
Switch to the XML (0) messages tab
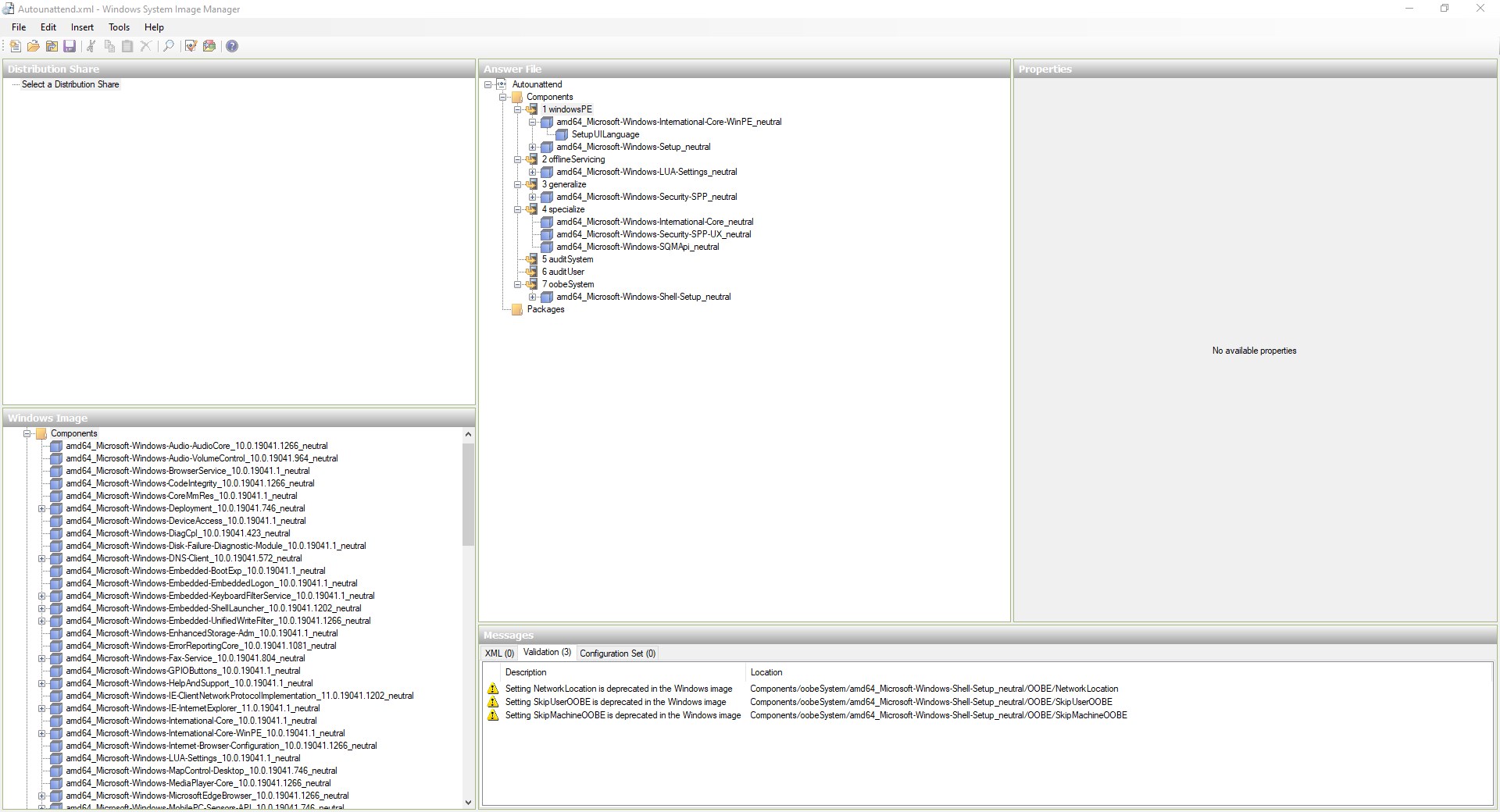pyautogui.click(x=499, y=654)
